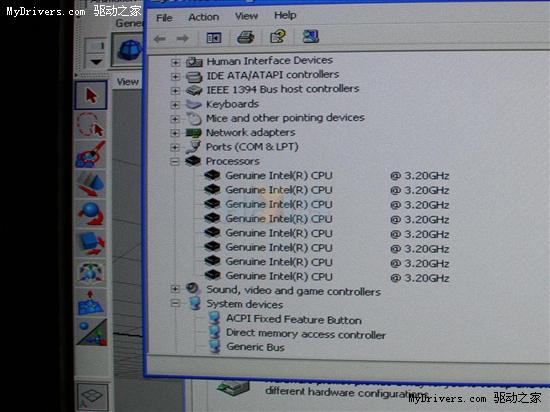This screenshot has height=412, width=550.
Task: Expand IDE ATA/ATAPI controllers node
Action: click(x=175, y=76)
